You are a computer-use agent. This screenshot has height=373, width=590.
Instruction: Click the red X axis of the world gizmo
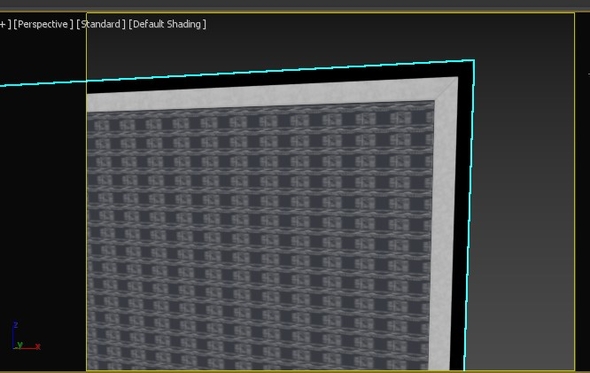pos(38,346)
